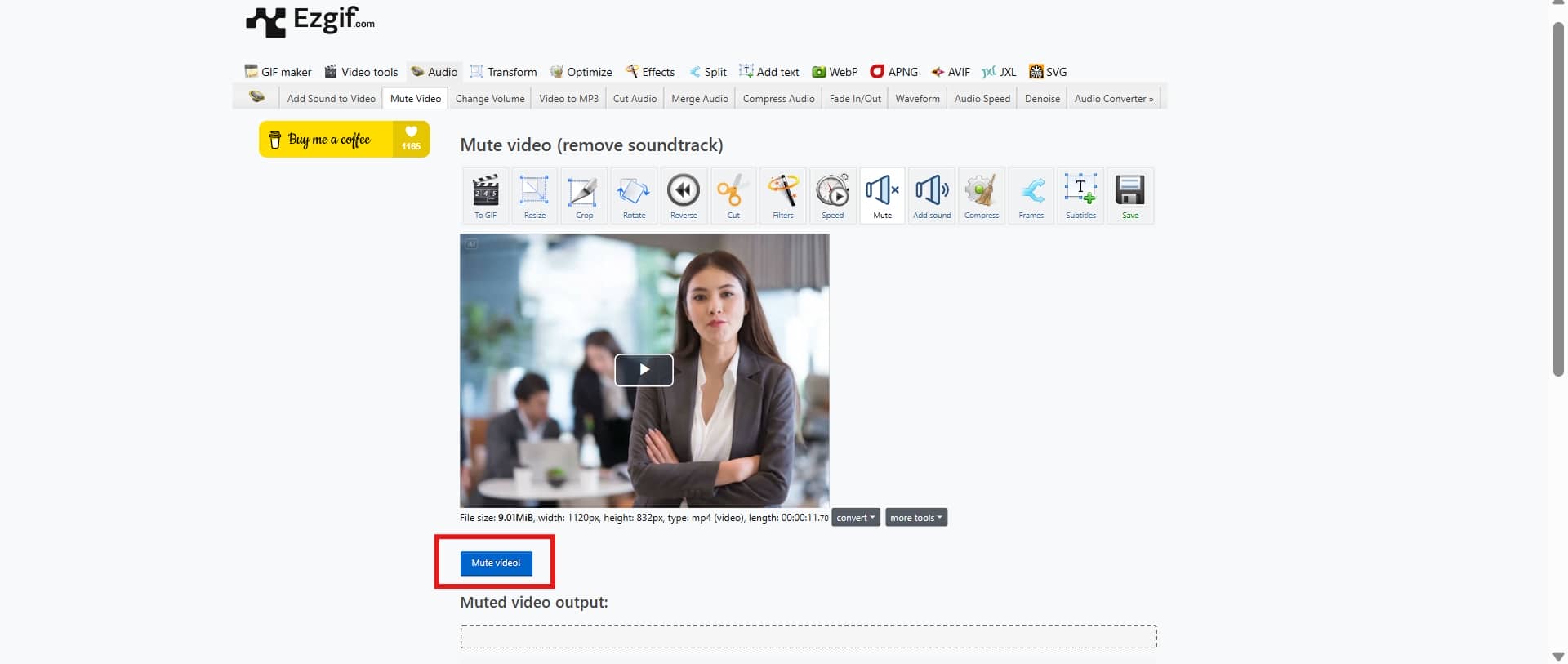Switch to Cut Audio tab
Screen dimensions: 1568x664
click(635, 98)
